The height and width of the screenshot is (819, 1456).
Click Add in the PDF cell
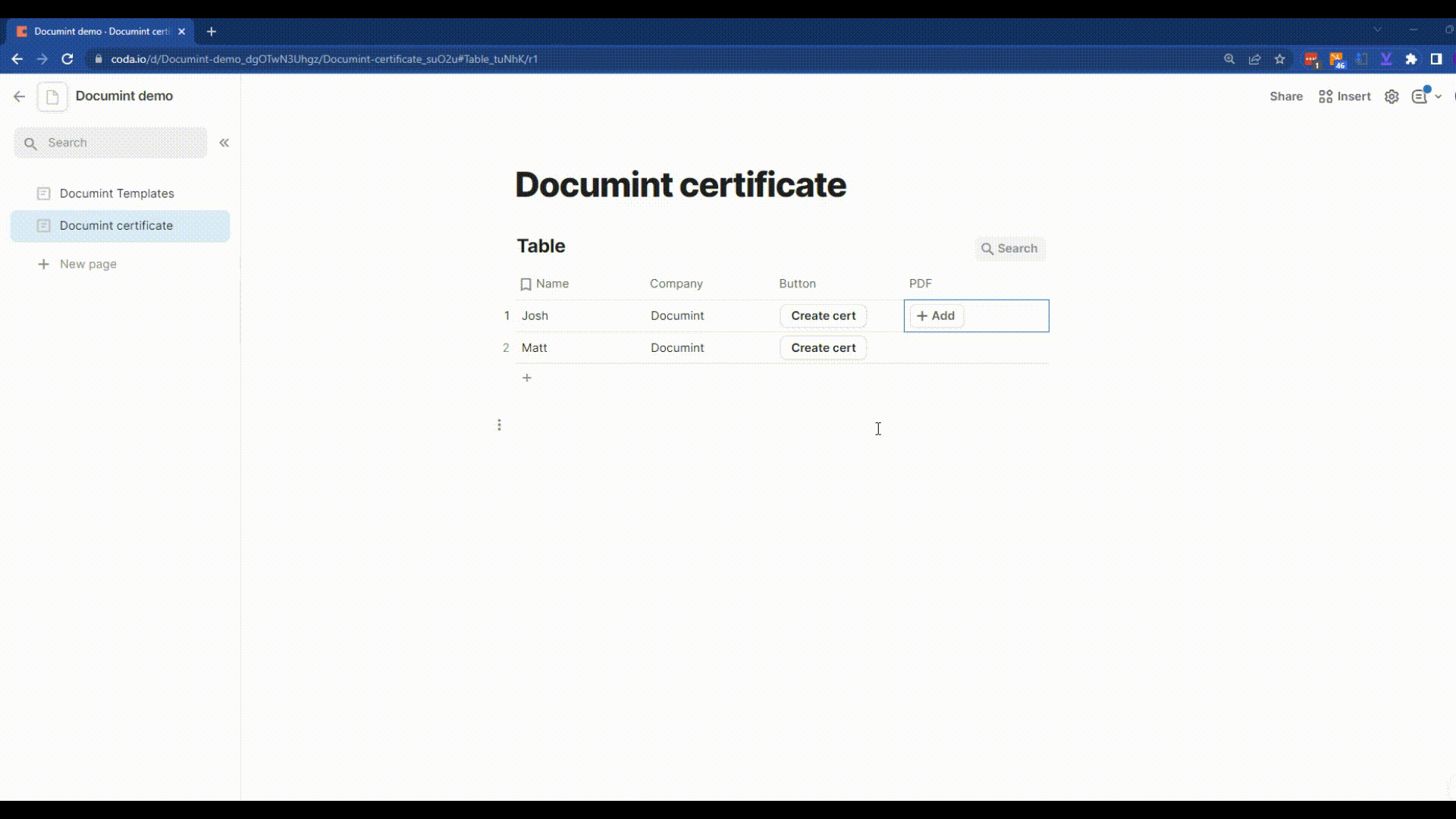click(x=937, y=316)
